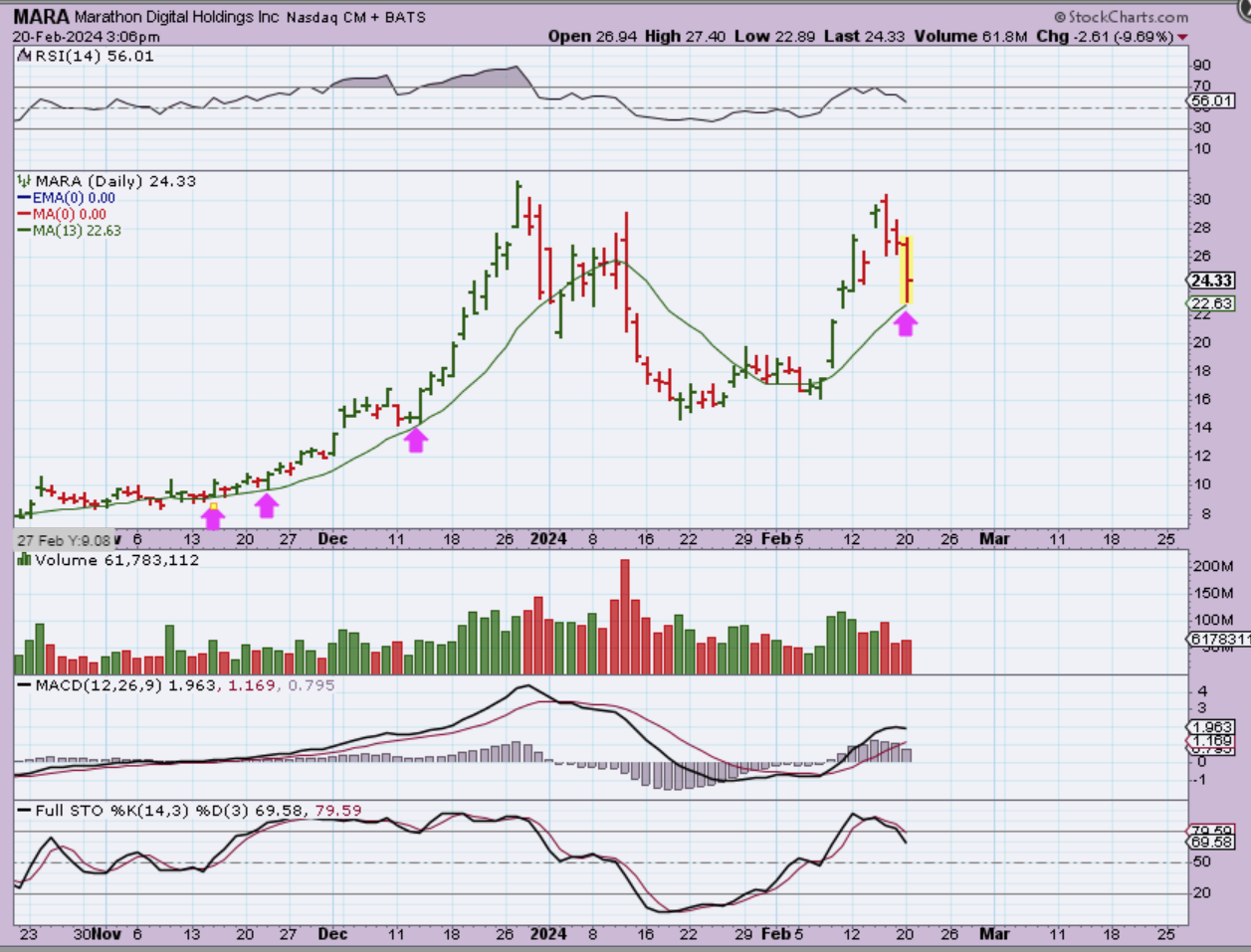Click the 'Volume 61.8M' header value
Image resolution: width=1251 pixels, height=952 pixels.
(970, 36)
